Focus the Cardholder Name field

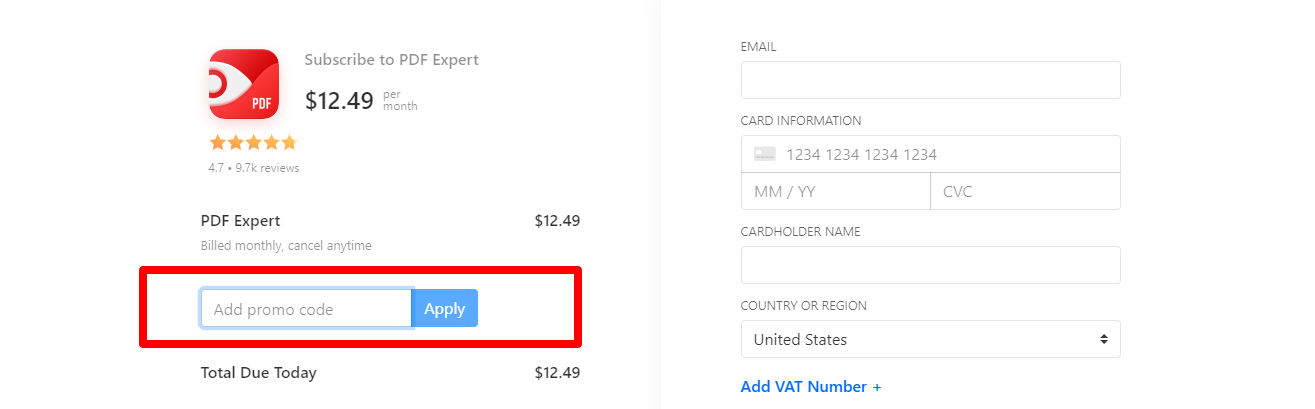[x=930, y=265]
